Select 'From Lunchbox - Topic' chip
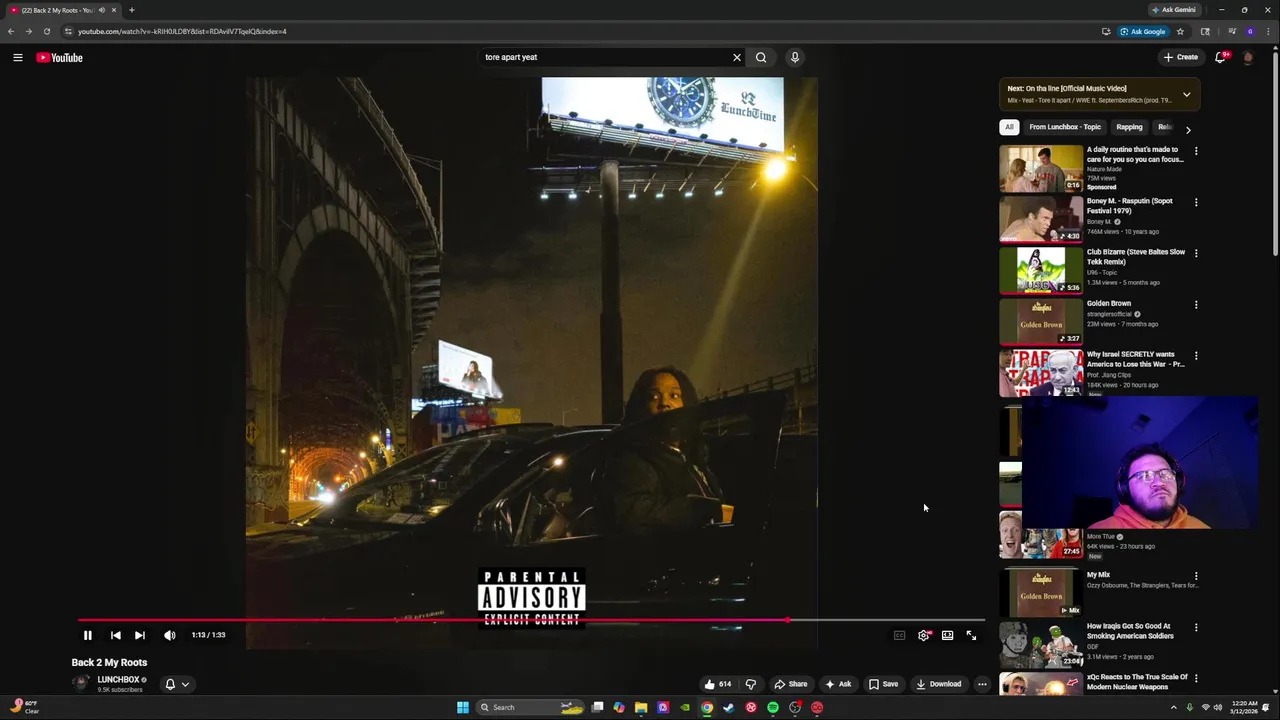This screenshot has height=720, width=1280. [1065, 127]
